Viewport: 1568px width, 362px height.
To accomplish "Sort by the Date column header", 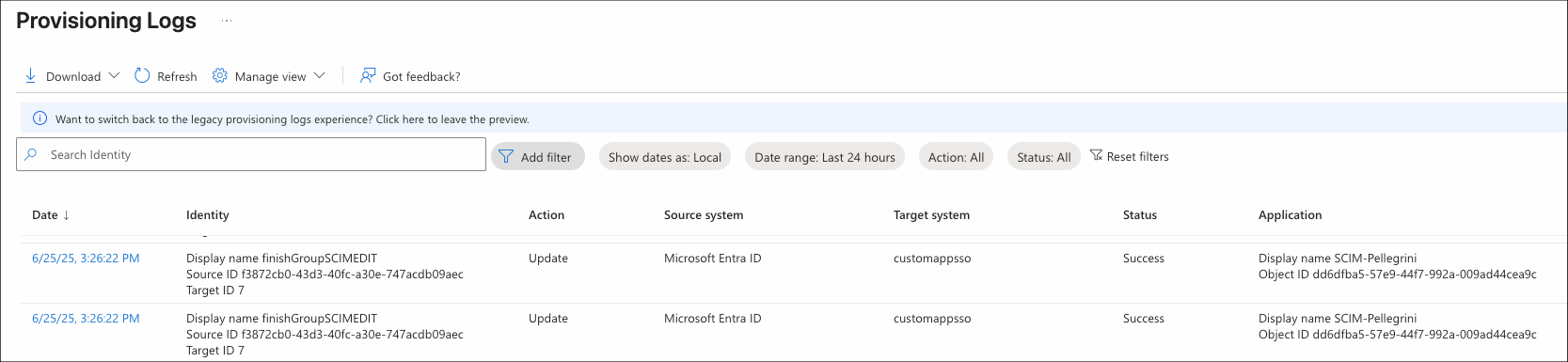I will (x=45, y=214).
